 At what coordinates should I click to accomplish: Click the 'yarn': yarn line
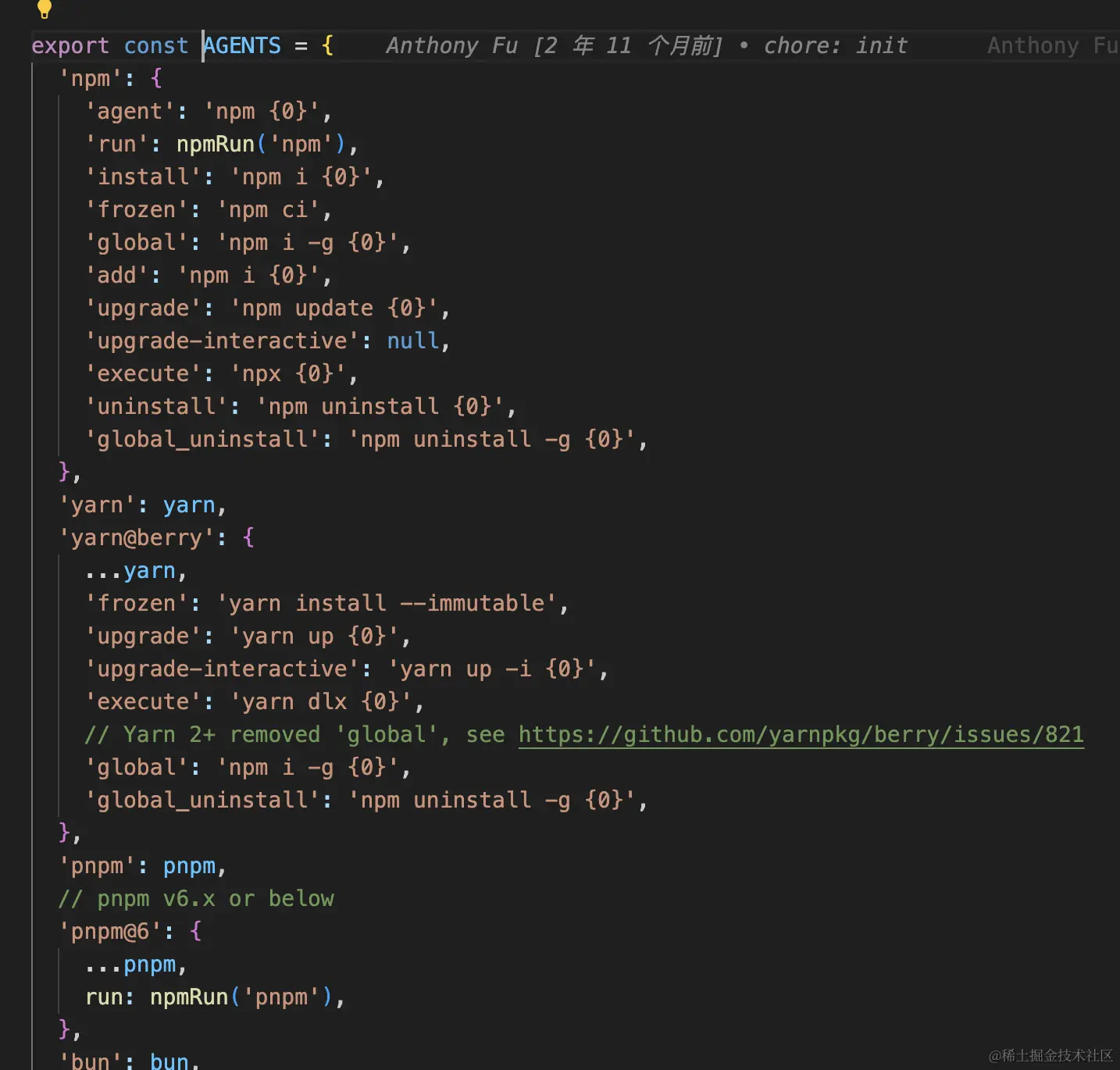pos(143,505)
